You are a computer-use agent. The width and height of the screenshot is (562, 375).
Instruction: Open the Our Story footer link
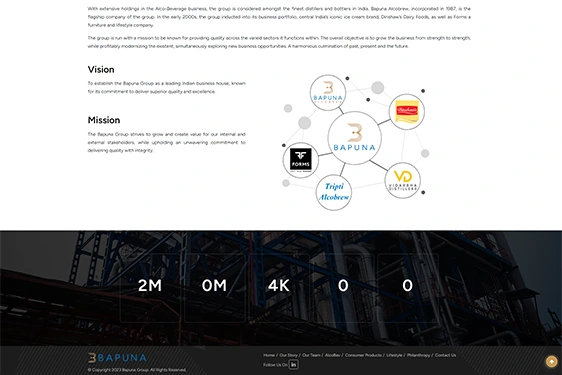point(288,355)
